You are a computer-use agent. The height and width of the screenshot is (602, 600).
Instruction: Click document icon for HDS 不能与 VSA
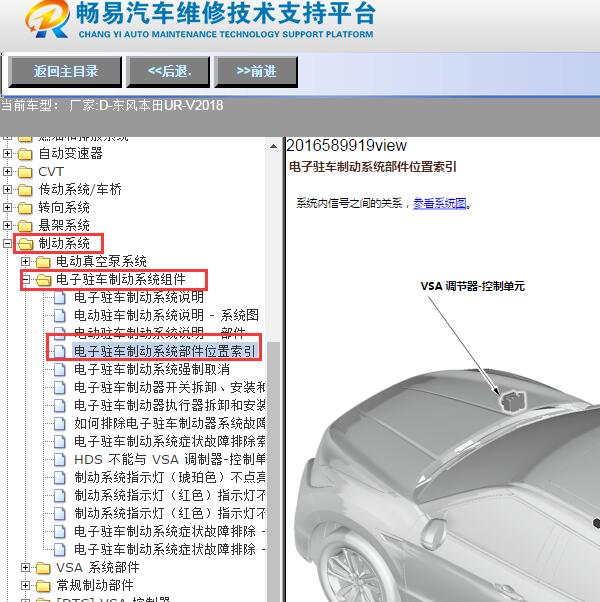pos(60,460)
